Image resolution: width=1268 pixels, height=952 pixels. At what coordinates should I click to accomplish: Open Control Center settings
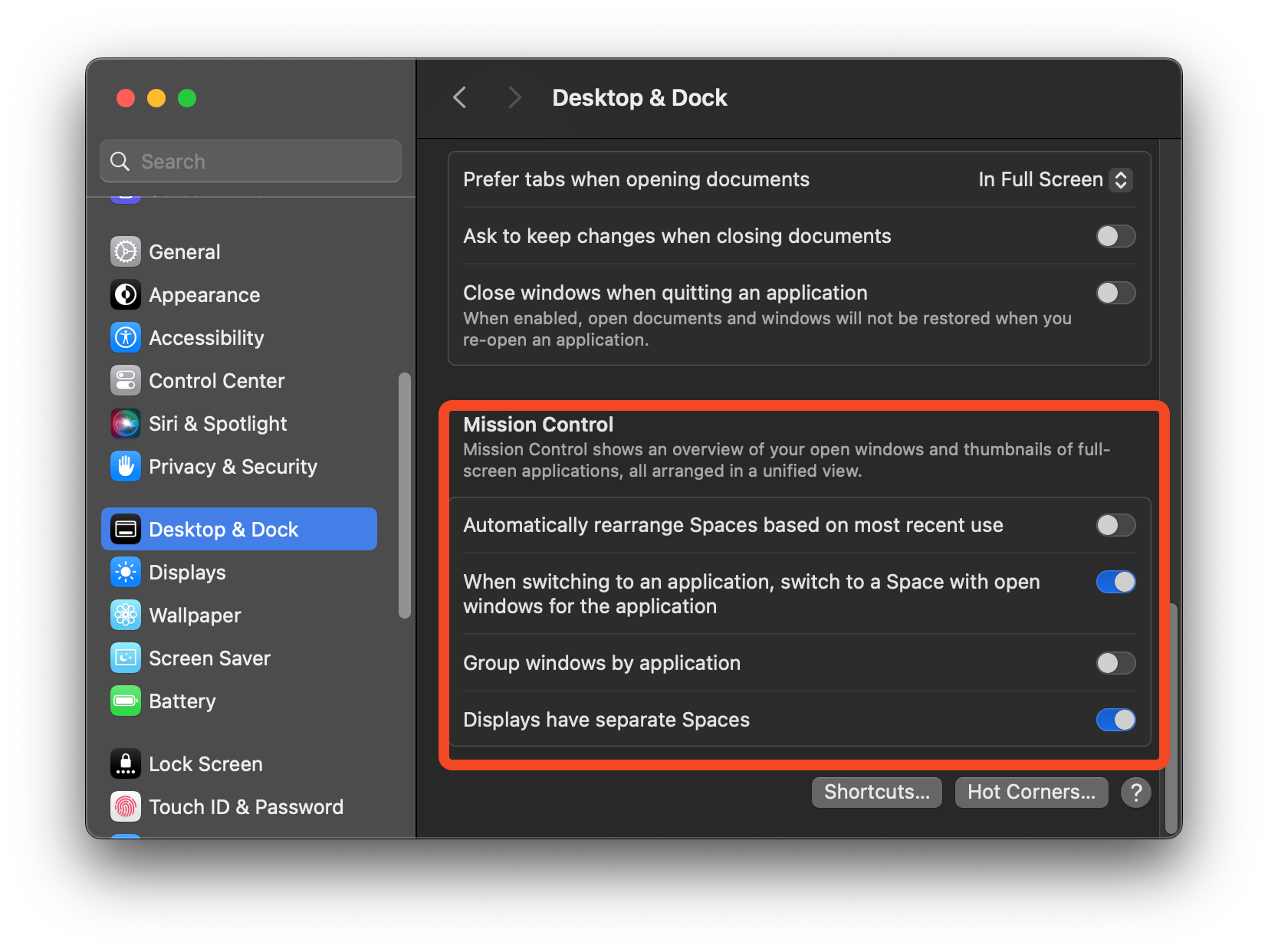[x=215, y=380]
